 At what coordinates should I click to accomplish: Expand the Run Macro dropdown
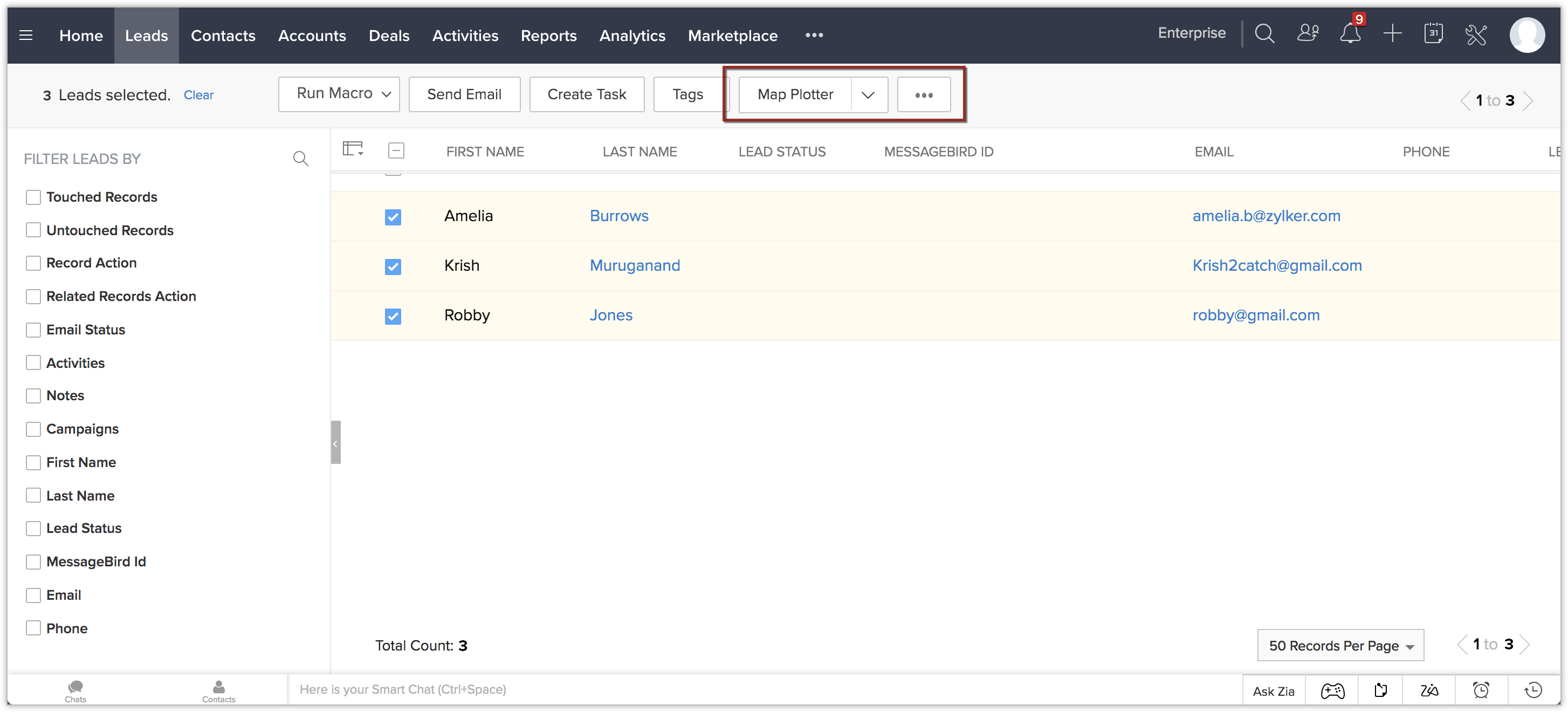pos(339,94)
